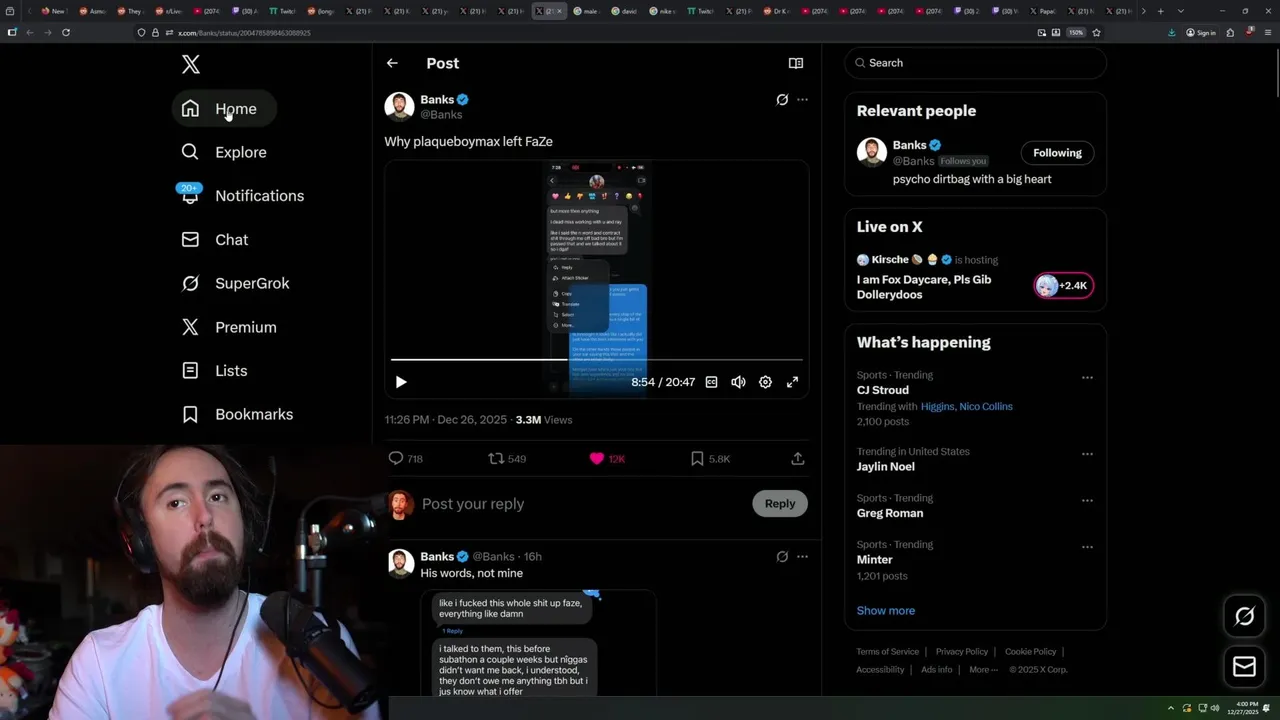This screenshot has height=720, width=1280.
Task: Click the Following button for Banks
Action: coord(1057,153)
